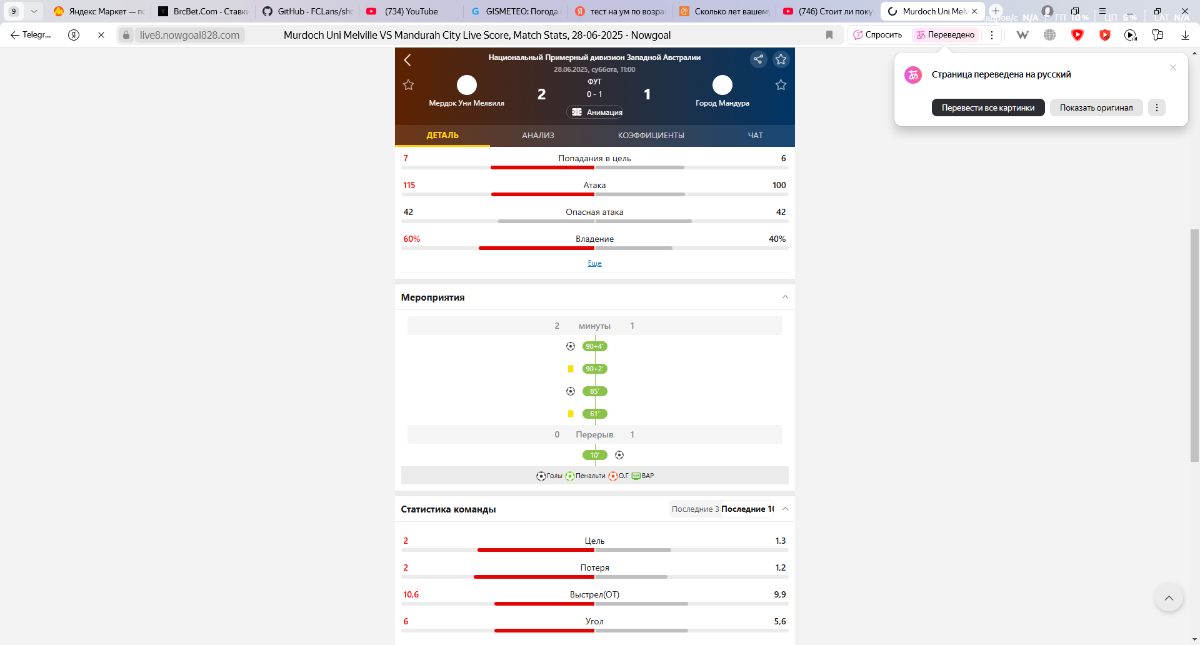Select the Последние 3 option
The height and width of the screenshot is (645, 1200).
click(x=694, y=509)
